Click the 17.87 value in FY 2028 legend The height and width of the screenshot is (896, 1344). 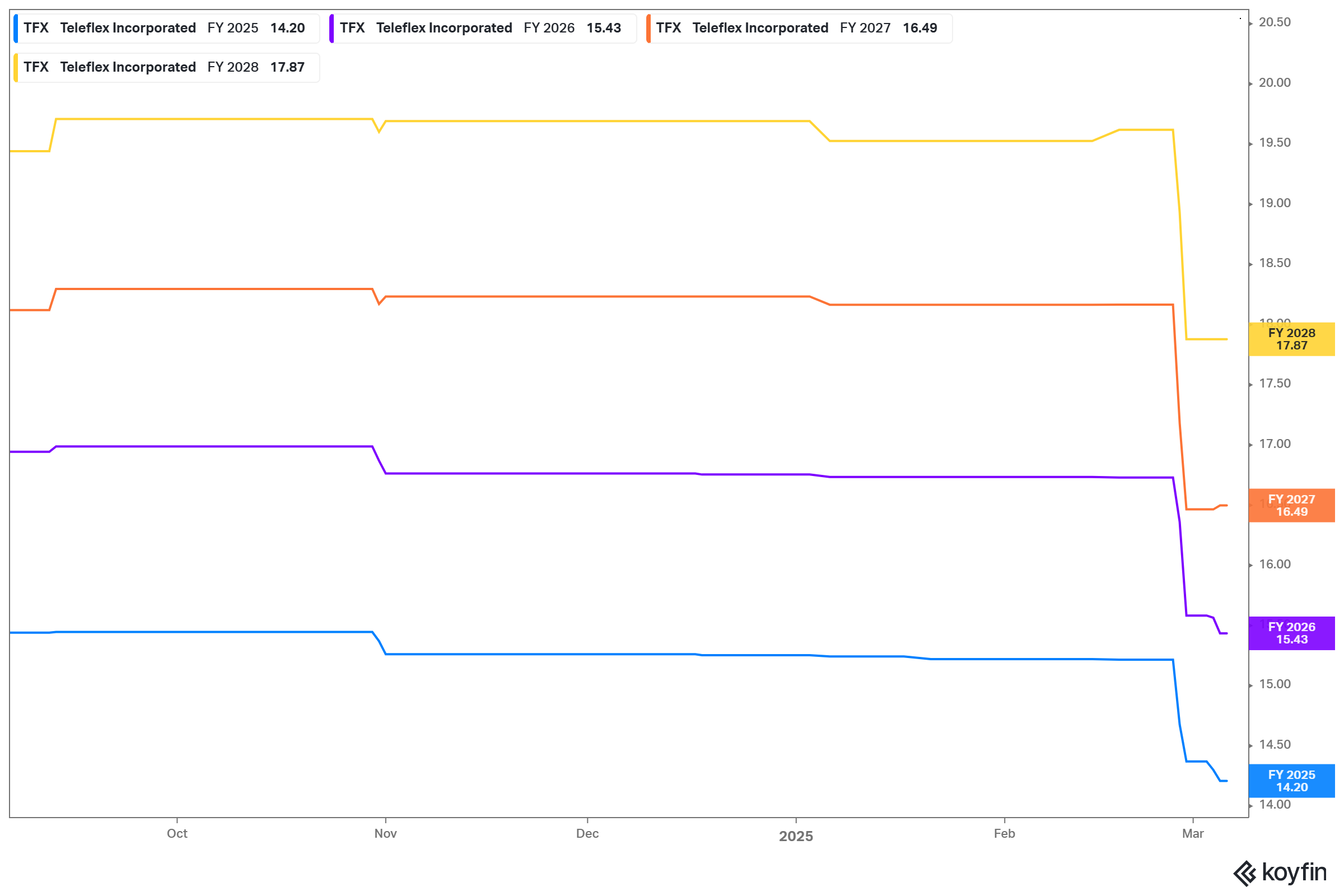click(x=287, y=67)
